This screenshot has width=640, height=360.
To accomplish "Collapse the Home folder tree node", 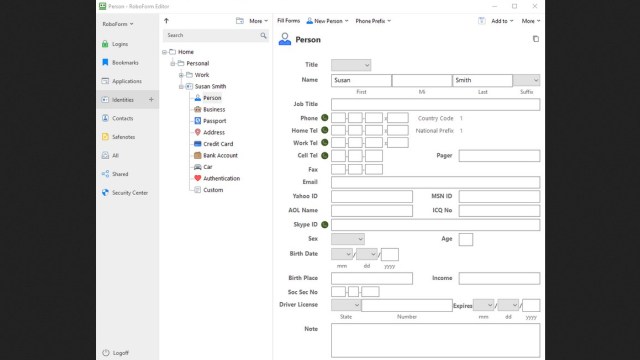I will pyautogui.click(x=164, y=52).
